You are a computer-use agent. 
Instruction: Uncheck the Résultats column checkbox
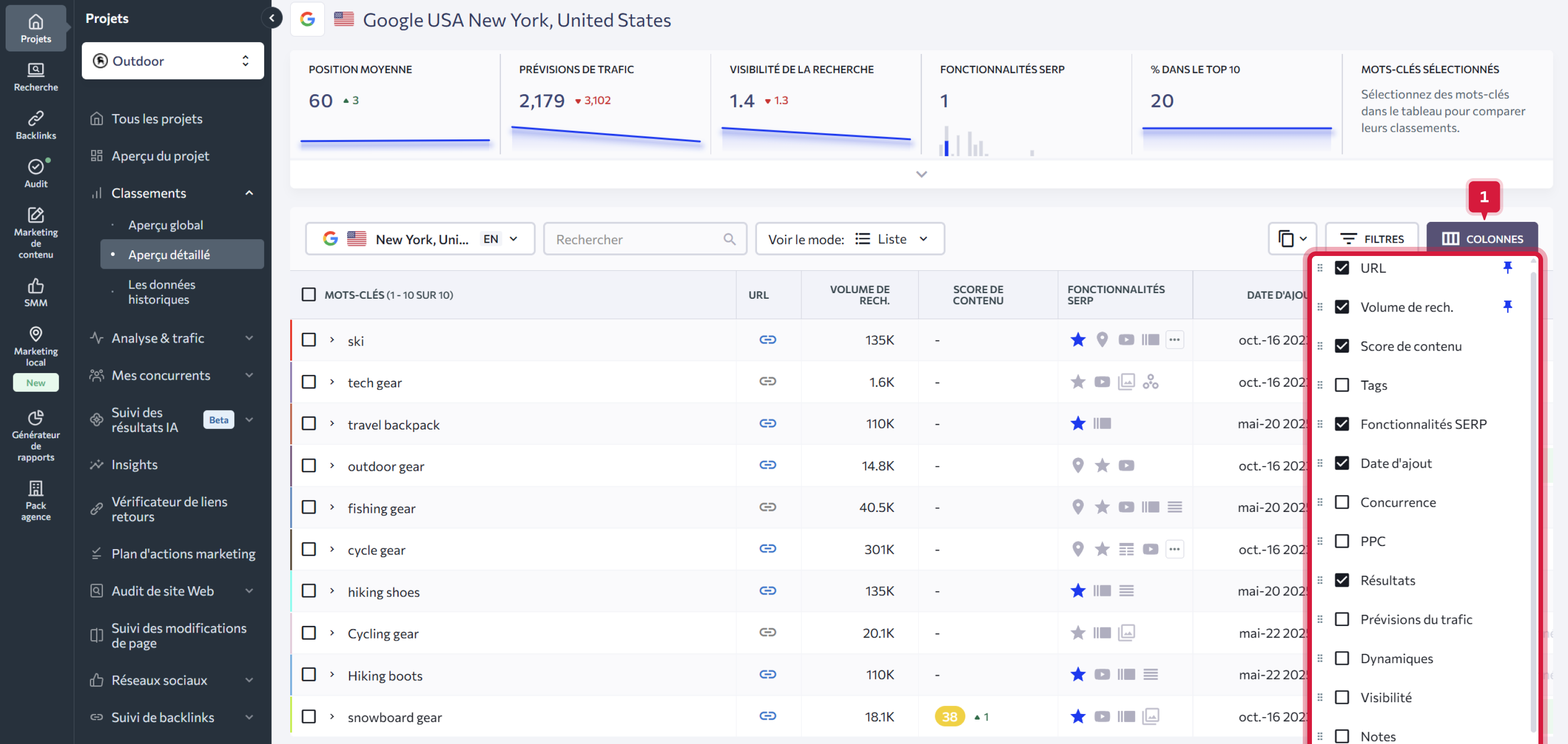[1341, 580]
